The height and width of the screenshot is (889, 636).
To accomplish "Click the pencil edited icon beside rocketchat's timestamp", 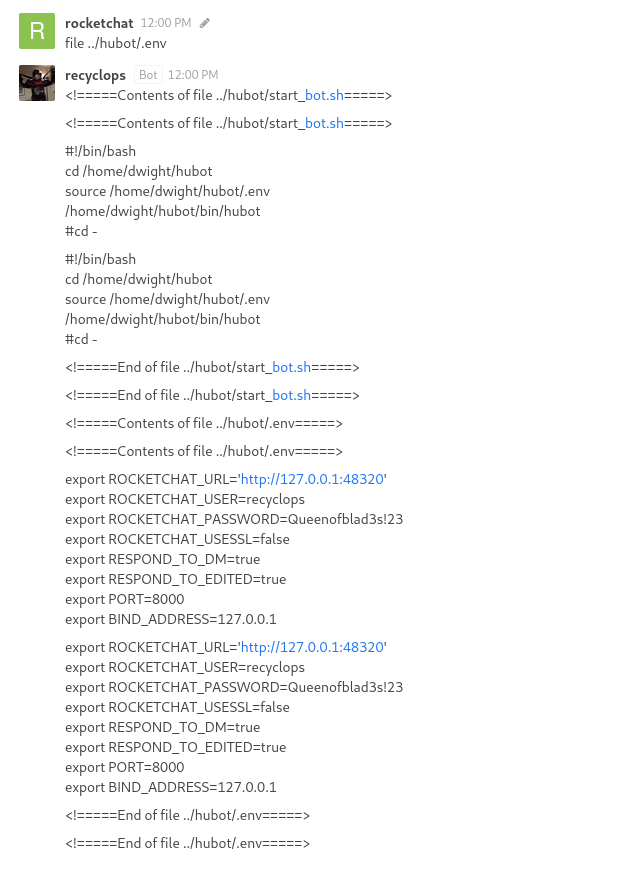I will pos(205,23).
